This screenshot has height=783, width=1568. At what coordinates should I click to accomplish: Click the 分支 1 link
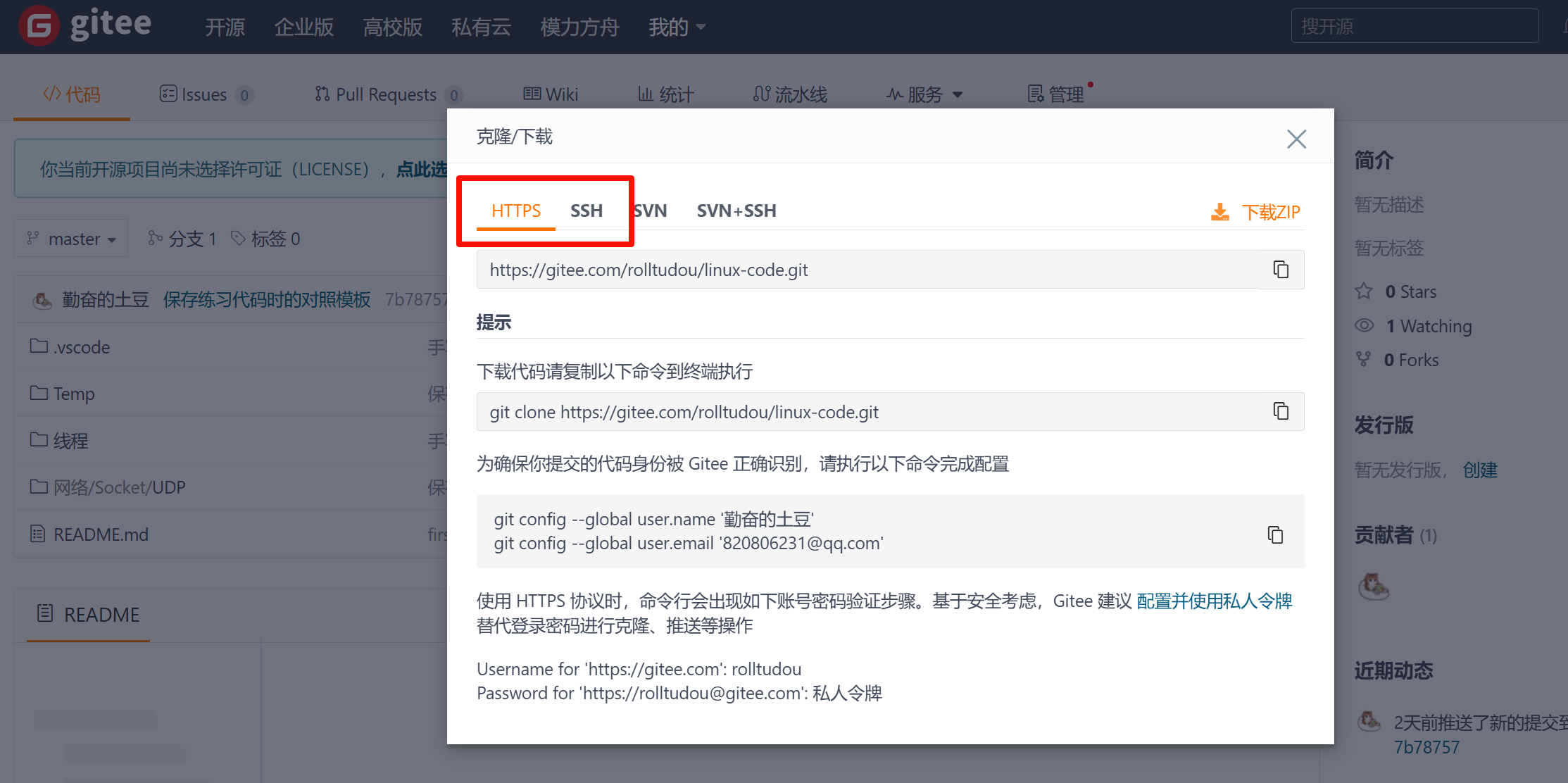pos(182,239)
